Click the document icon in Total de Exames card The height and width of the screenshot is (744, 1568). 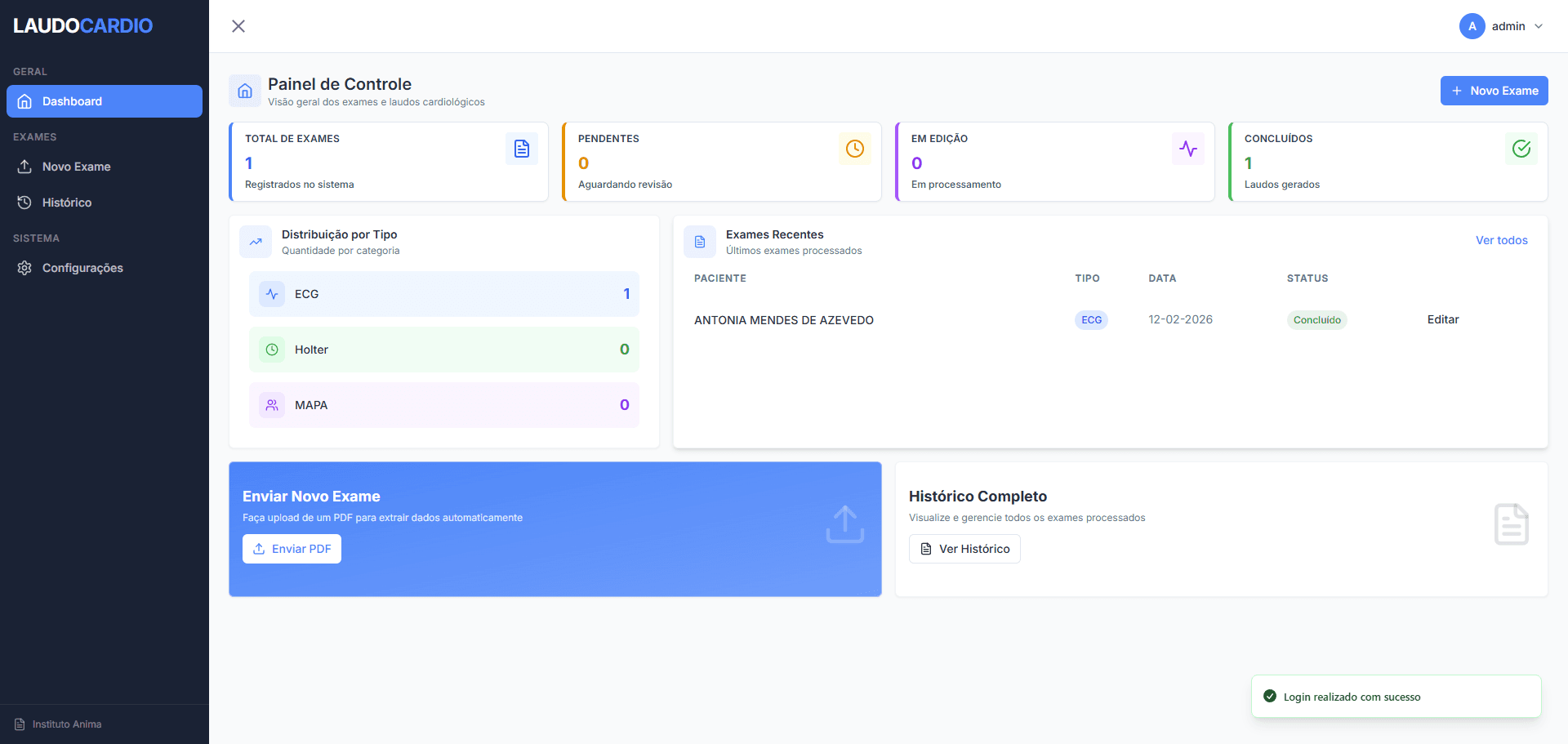[521, 149]
